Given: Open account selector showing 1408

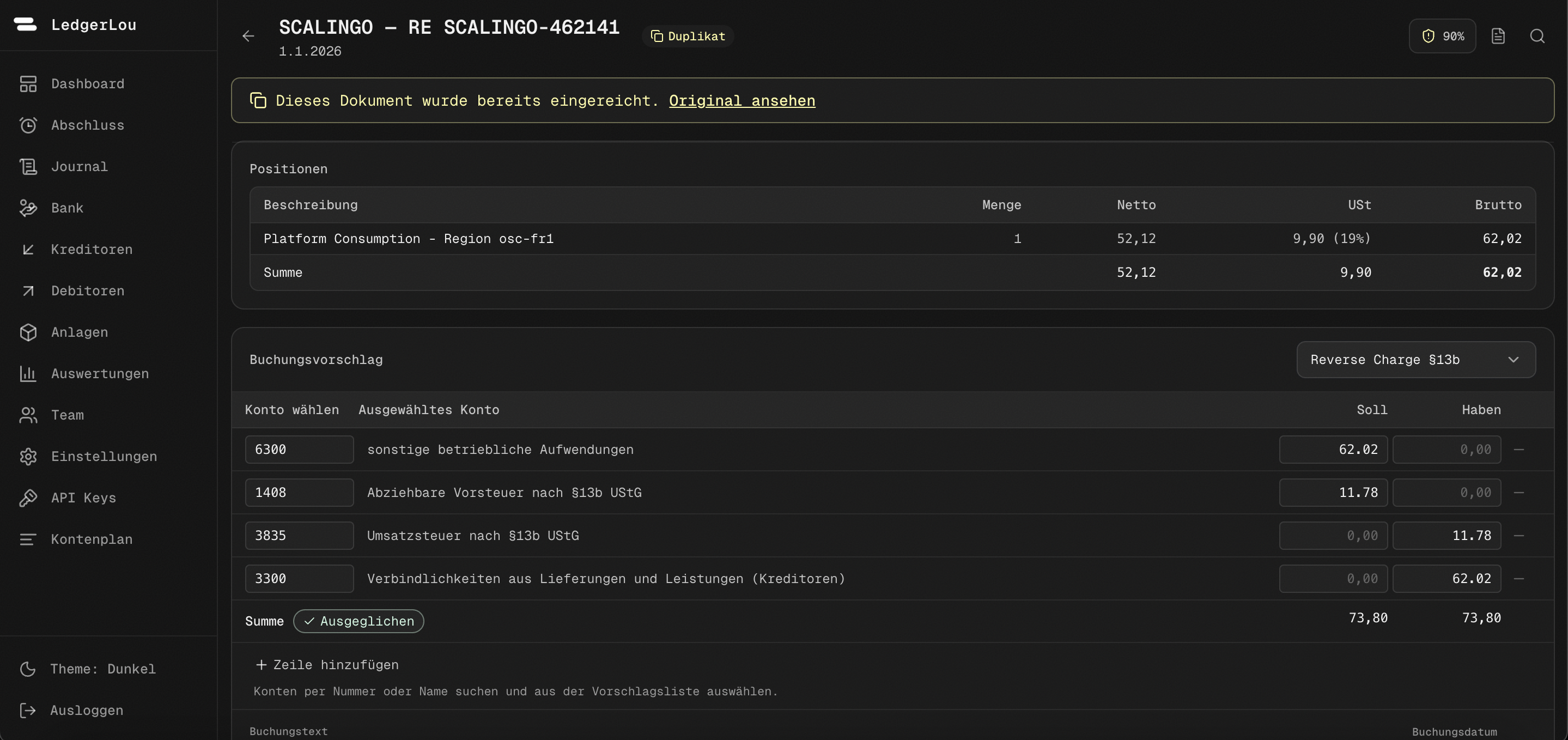Looking at the screenshot, I should tap(299, 492).
